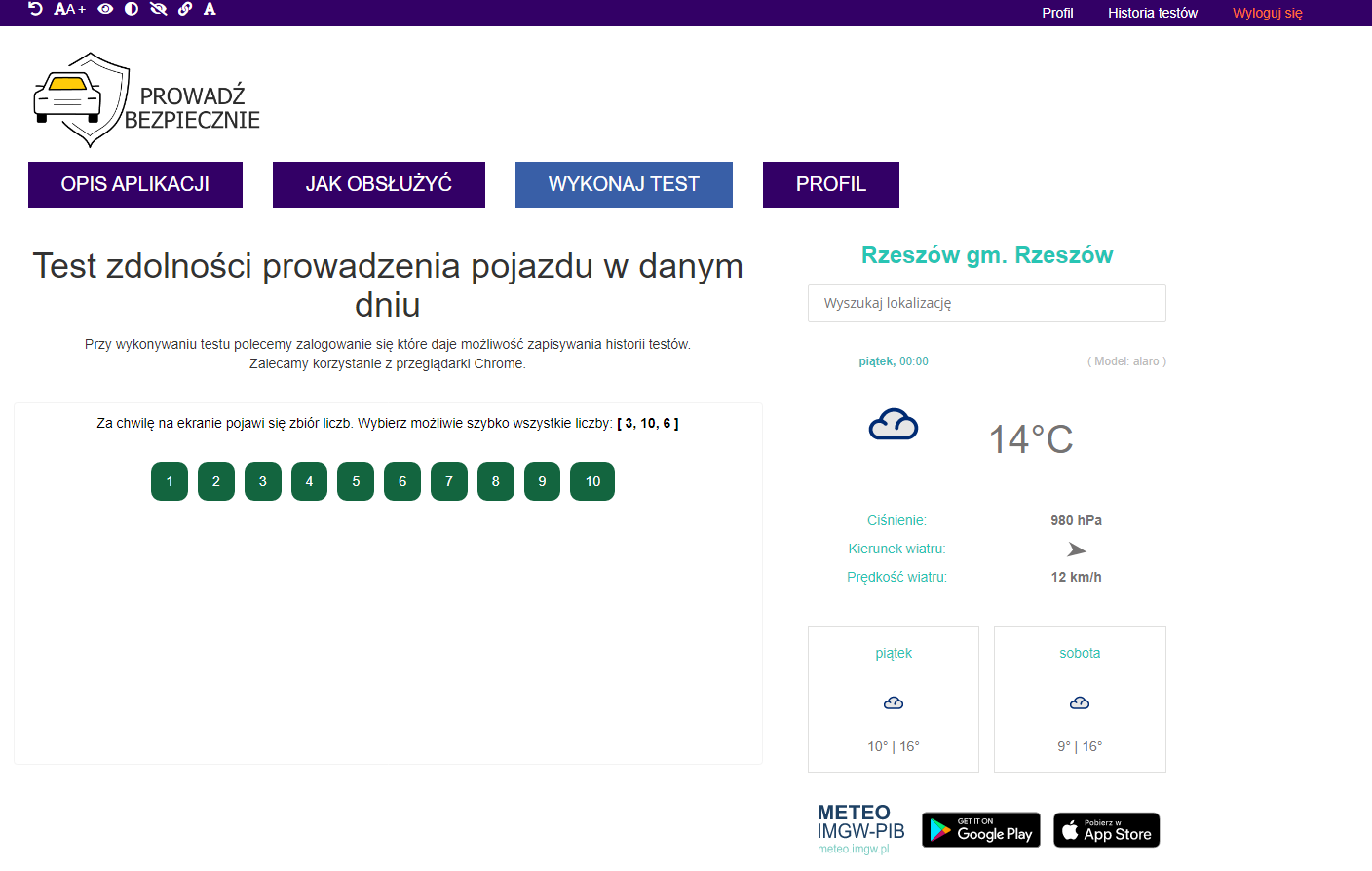Select the WYKONAJ TEST tab
Viewport: 1372px width, 871px height.
click(624, 184)
